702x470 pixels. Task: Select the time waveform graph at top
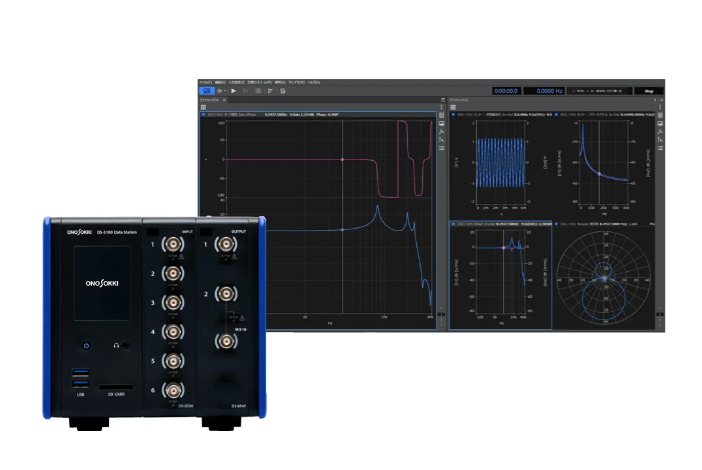[498, 160]
